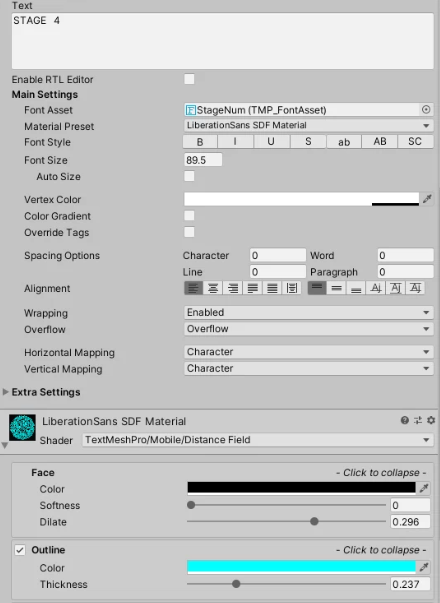This screenshot has height=603, width=440.
Task: Toggle Strikethrough font style
Action: click(308, 142)
